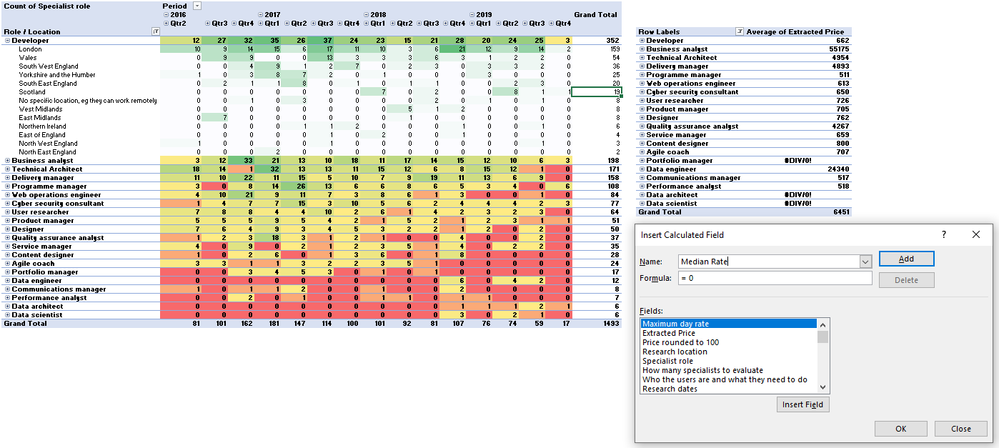
Task: Expand Qtr4 under 2019
Action: tap(551, 23)
